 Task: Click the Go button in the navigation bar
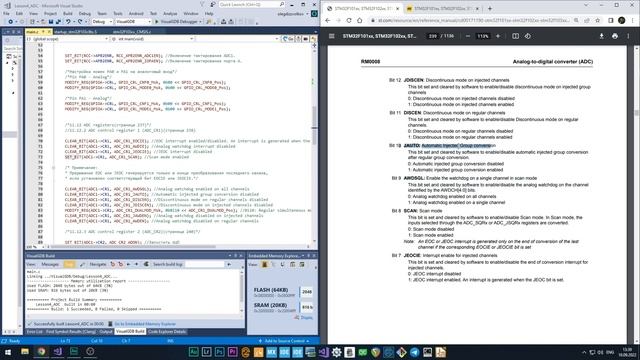click(x=288, y=39)
